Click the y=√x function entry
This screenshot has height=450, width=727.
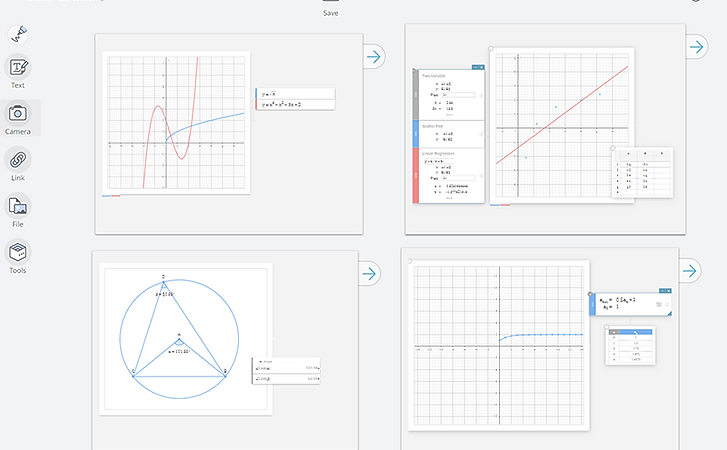click(x=295, y=94)
